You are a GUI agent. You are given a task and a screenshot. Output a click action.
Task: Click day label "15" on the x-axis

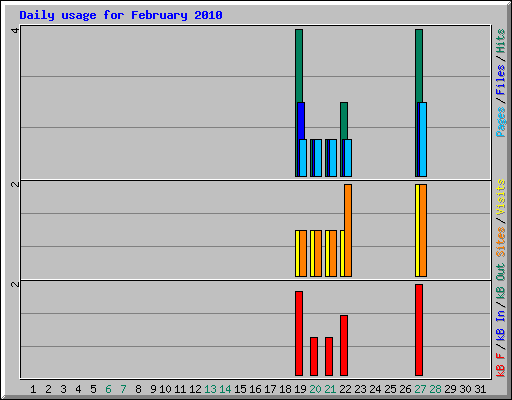click(240, 389)
